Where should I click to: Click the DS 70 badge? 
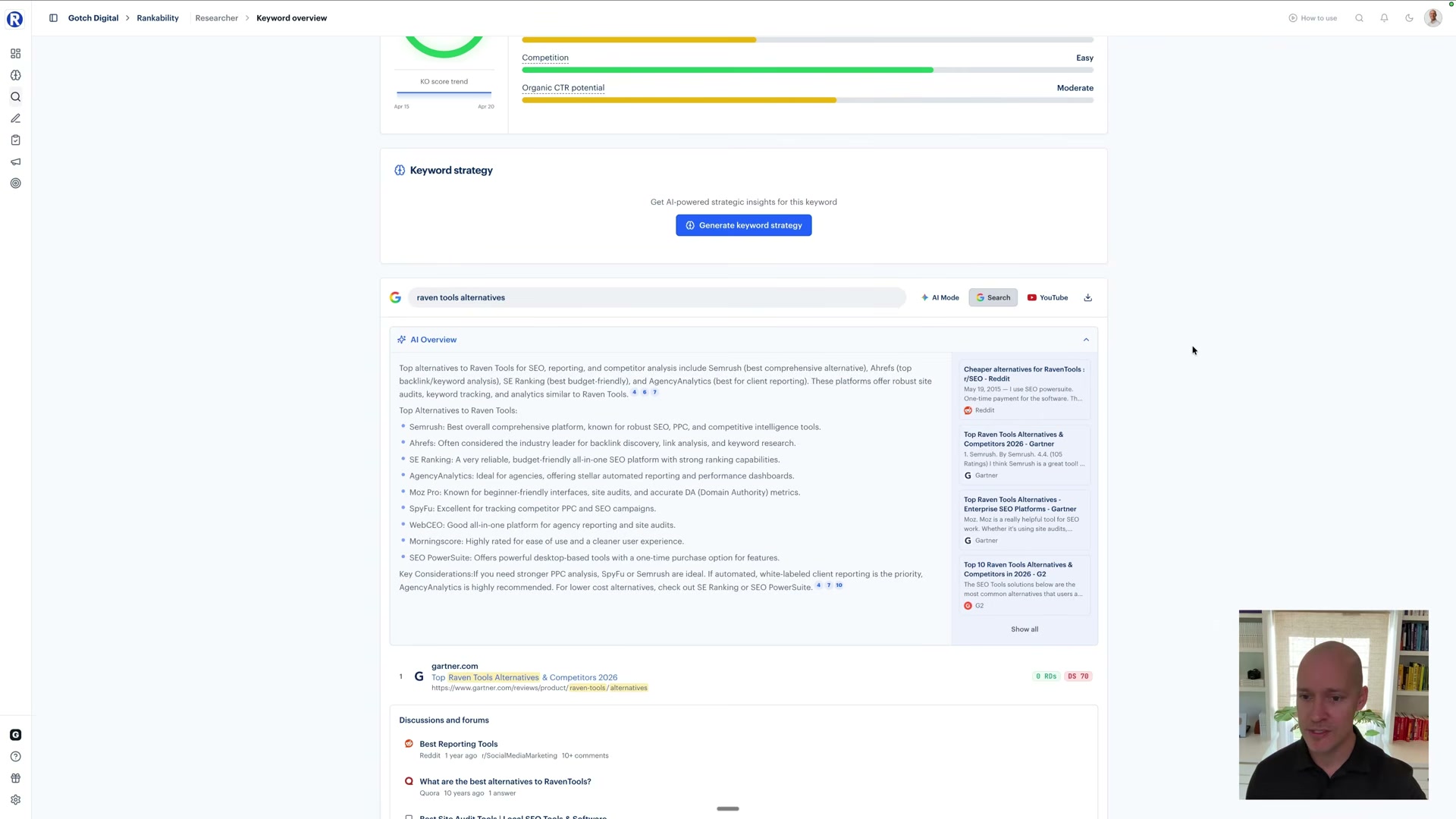point(1078,676)
